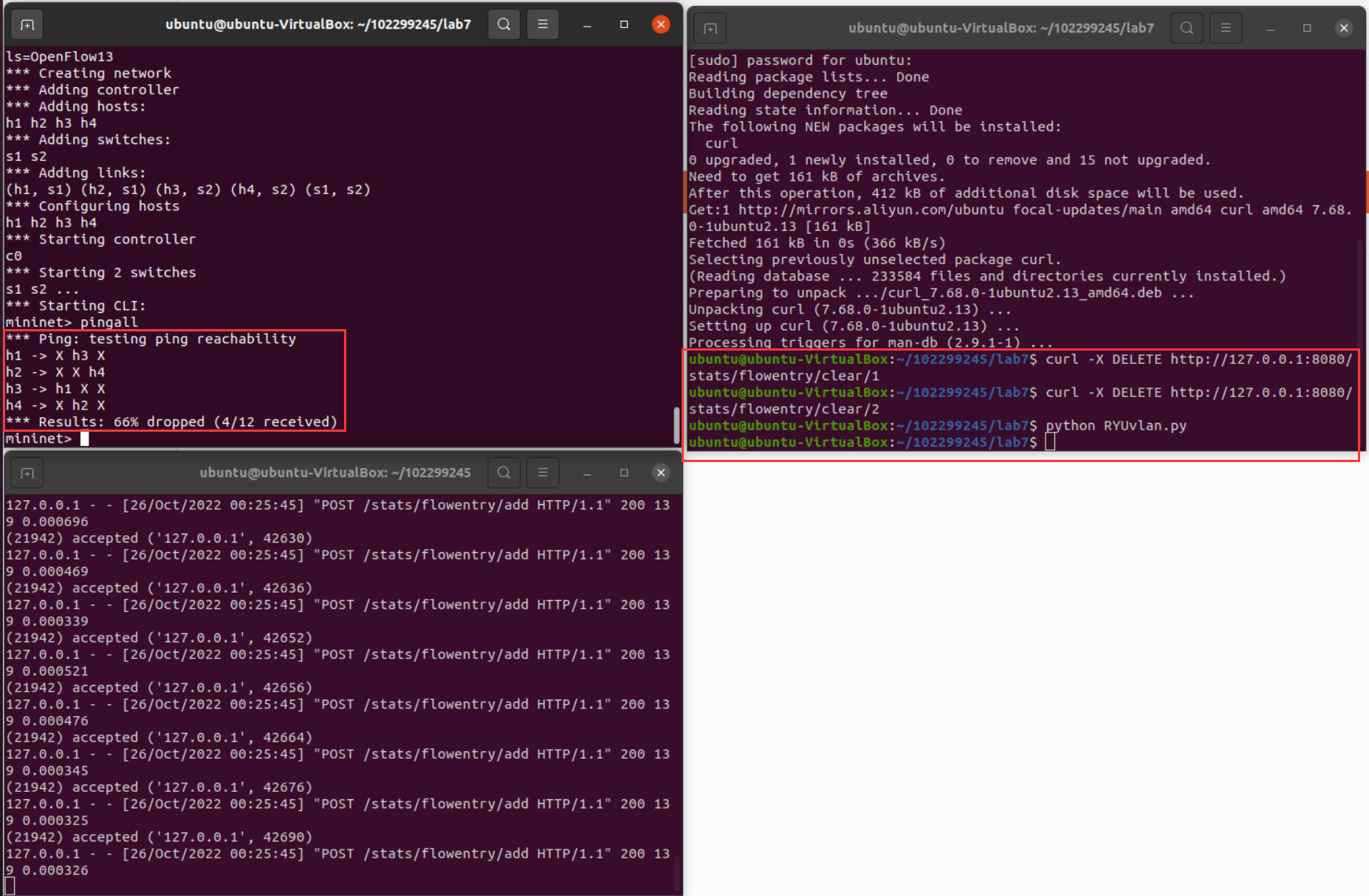Click the '*** Starting CLI:' line
1369x896 pixels.
[76, 306]
